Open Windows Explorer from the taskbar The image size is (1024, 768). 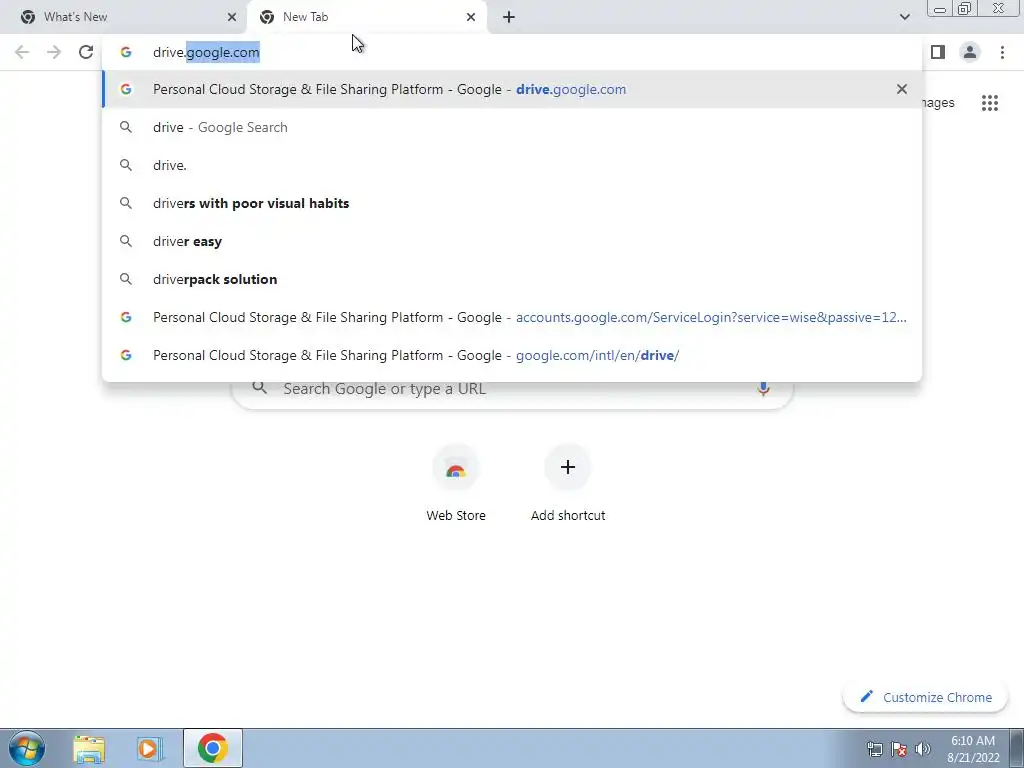point(89,748)
